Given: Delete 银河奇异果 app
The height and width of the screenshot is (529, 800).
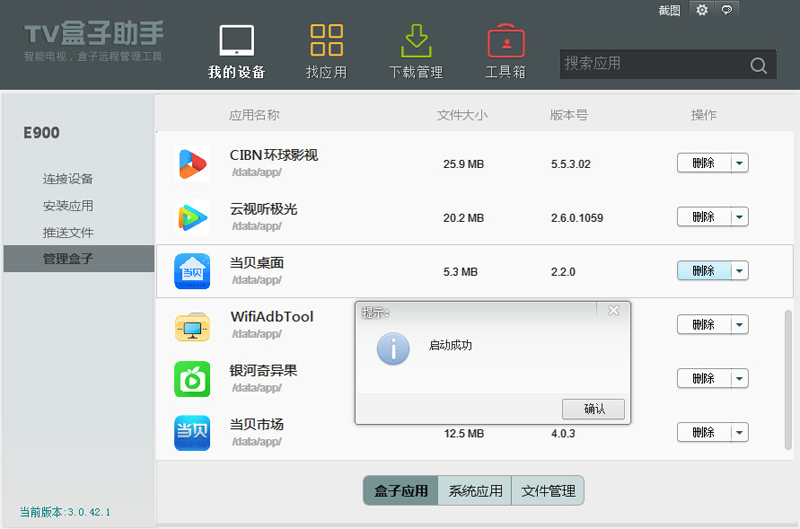Looking at the screenshot, I should (x=704, y=379).
